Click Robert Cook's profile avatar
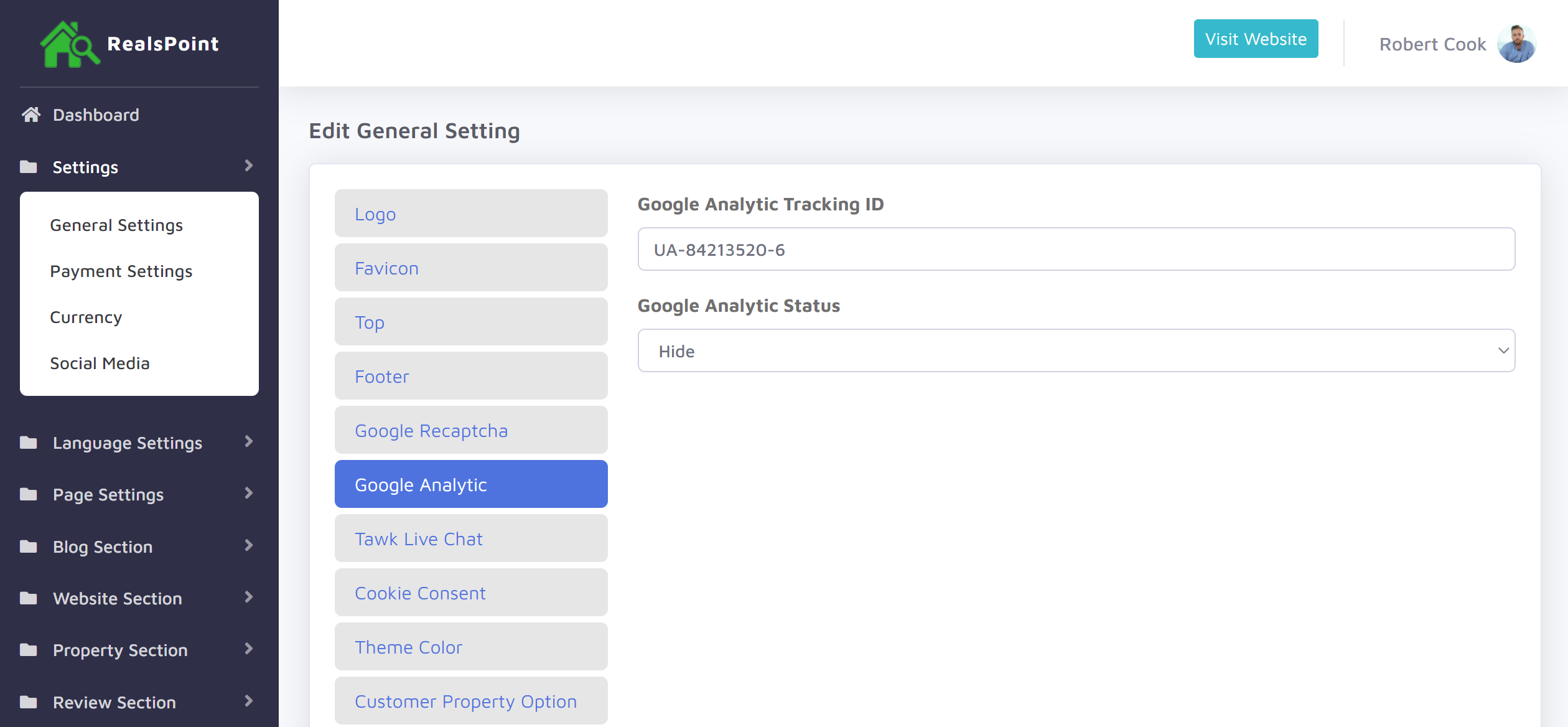The image size is (1568, 727). [x=1516, y=44]
